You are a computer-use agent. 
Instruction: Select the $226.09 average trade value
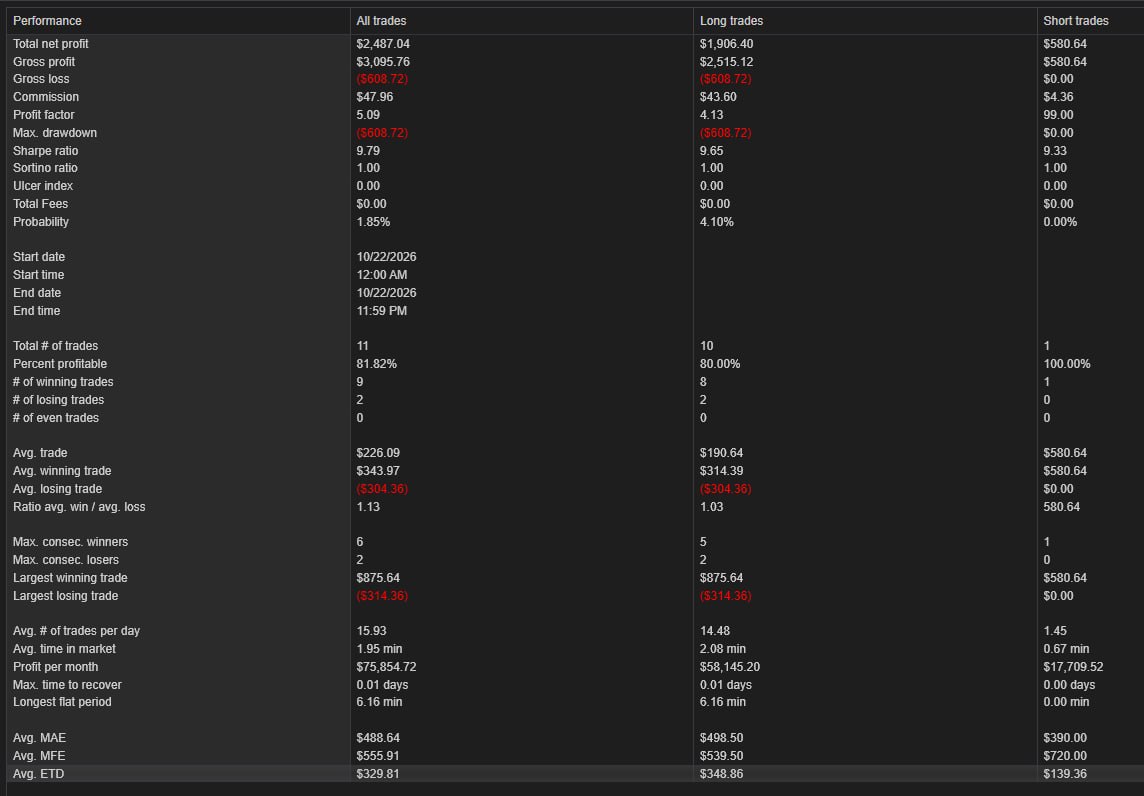tap(378, 453)
